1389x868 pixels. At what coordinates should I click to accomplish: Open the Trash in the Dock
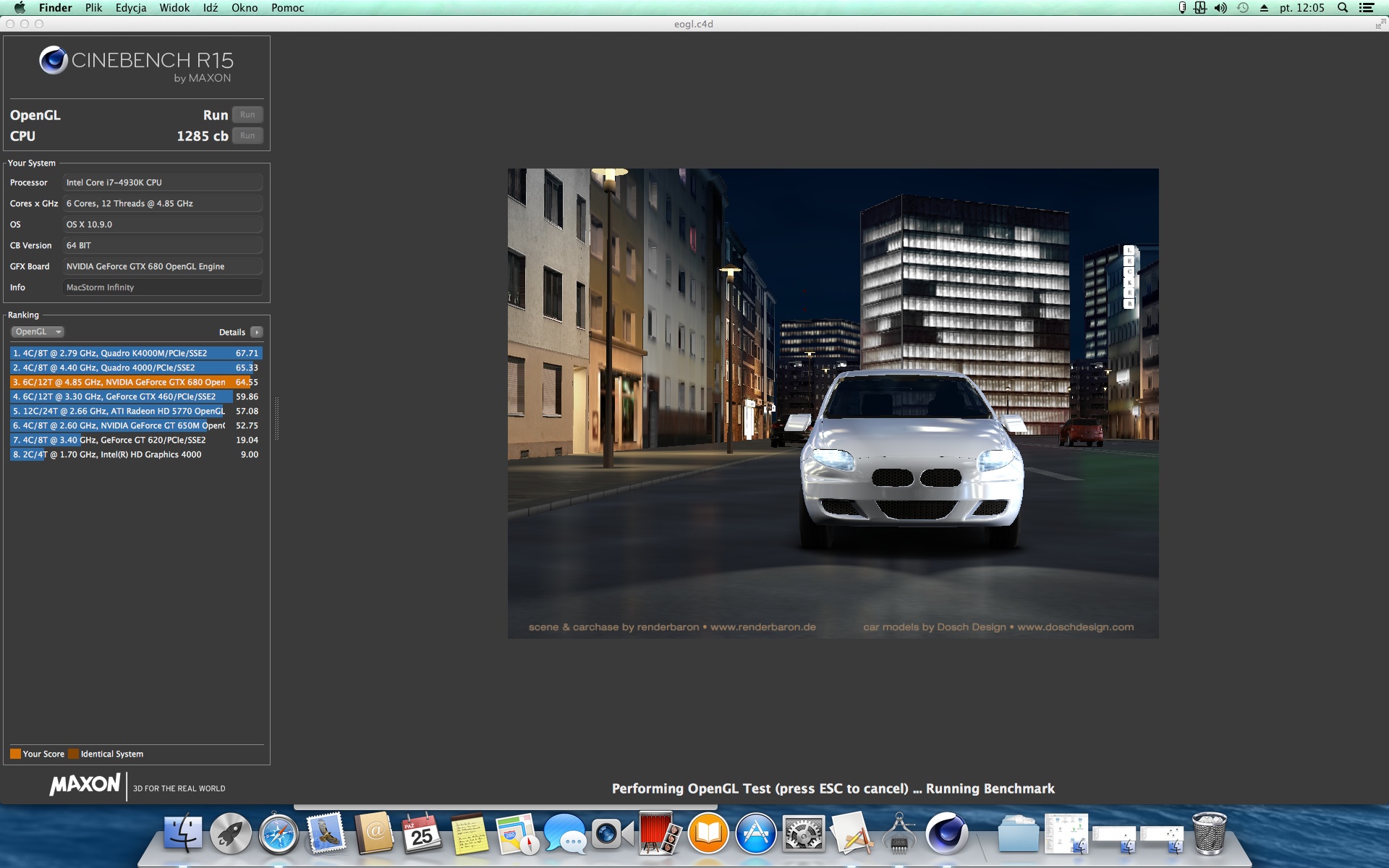[1209, 834]
